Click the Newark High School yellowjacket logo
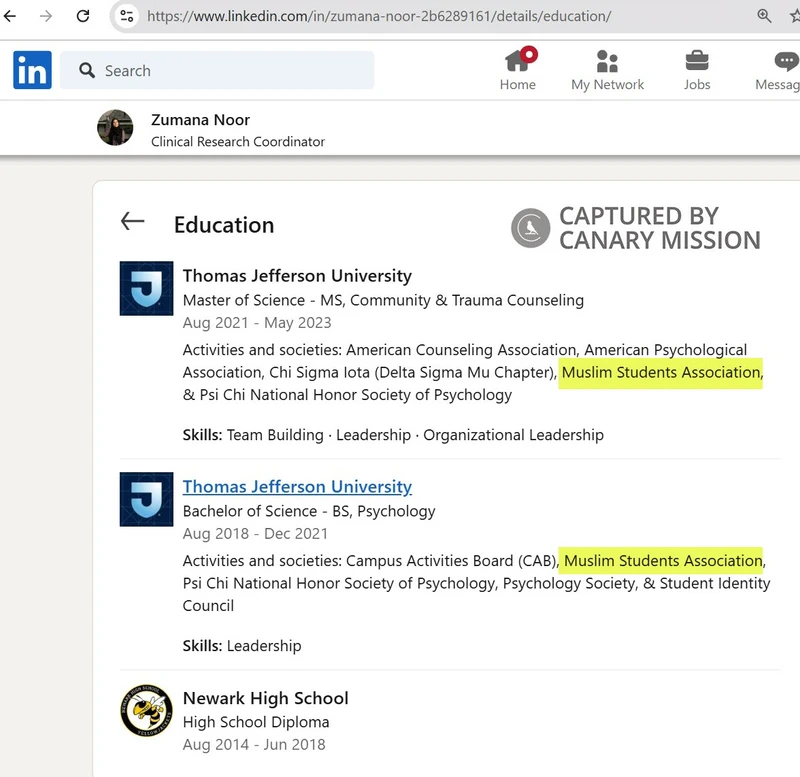 coord(146,710)
